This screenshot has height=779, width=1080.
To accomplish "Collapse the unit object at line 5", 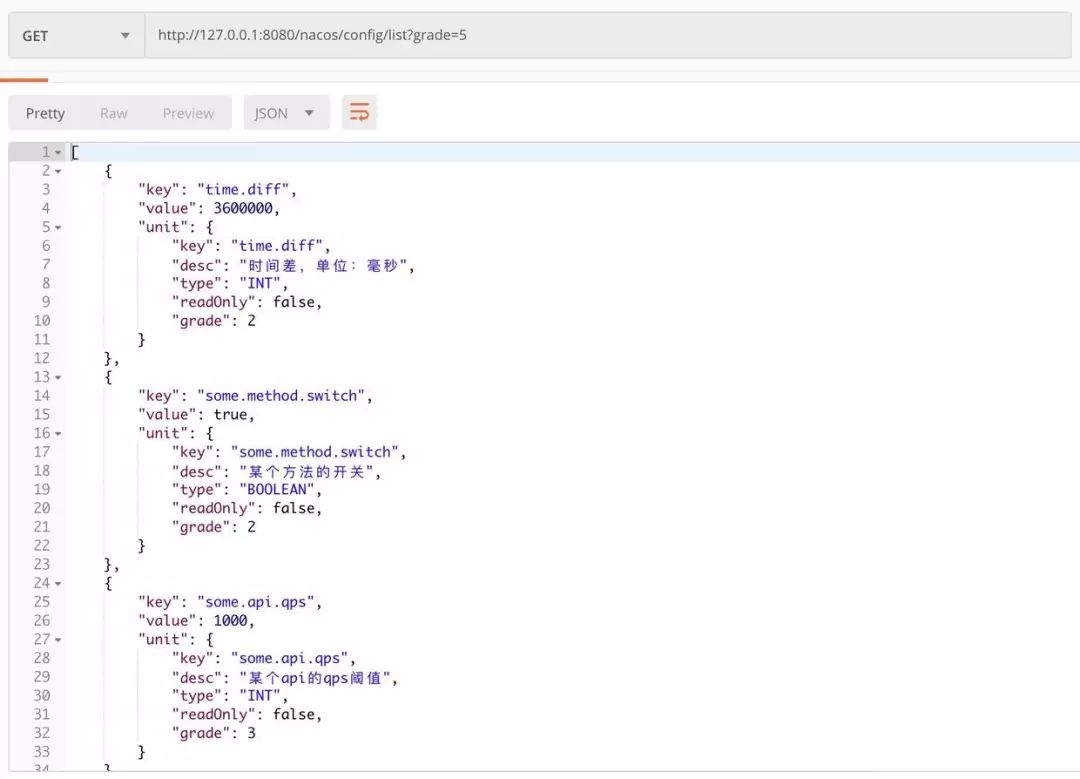I will 59,227.
